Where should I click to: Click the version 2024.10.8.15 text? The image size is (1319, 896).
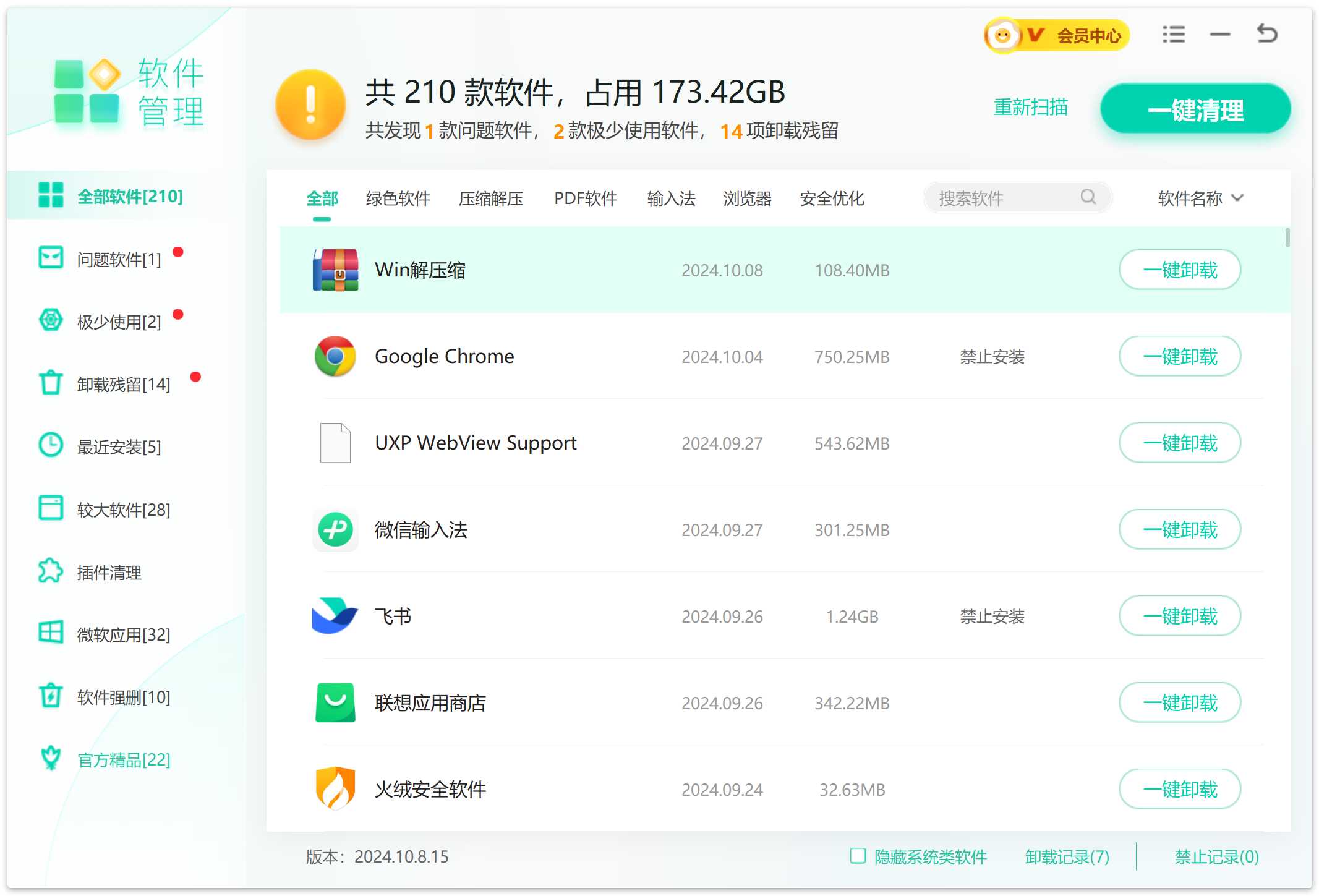click(401, 856)
